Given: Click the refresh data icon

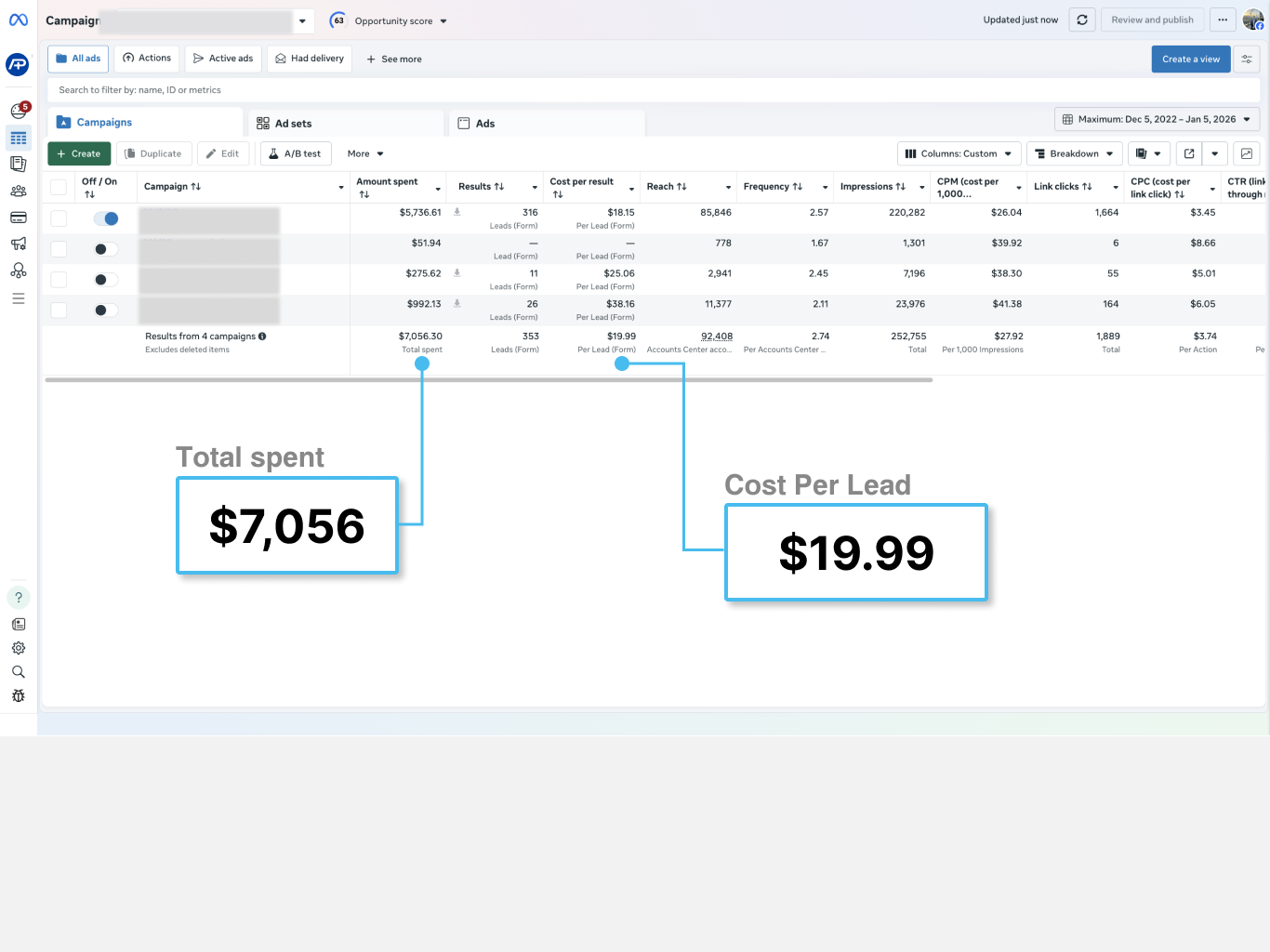Looking at the screenshot, I should tap(1081, 20).
